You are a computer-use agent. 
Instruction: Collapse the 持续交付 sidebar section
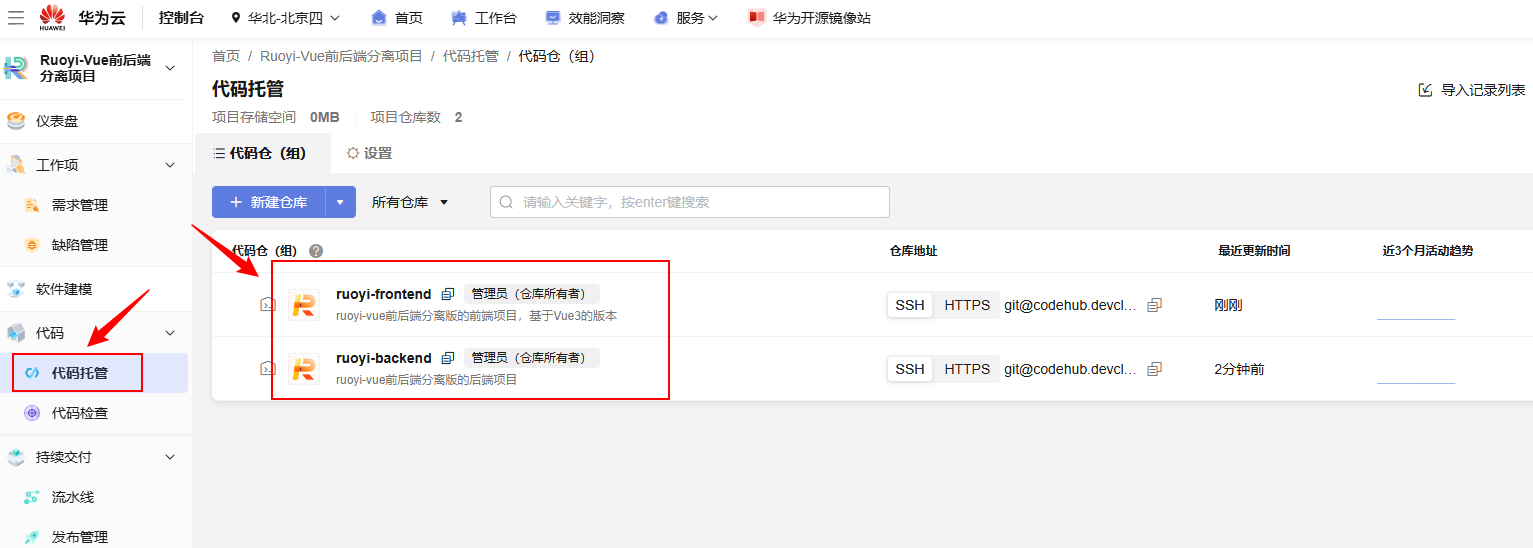[170, 457]
